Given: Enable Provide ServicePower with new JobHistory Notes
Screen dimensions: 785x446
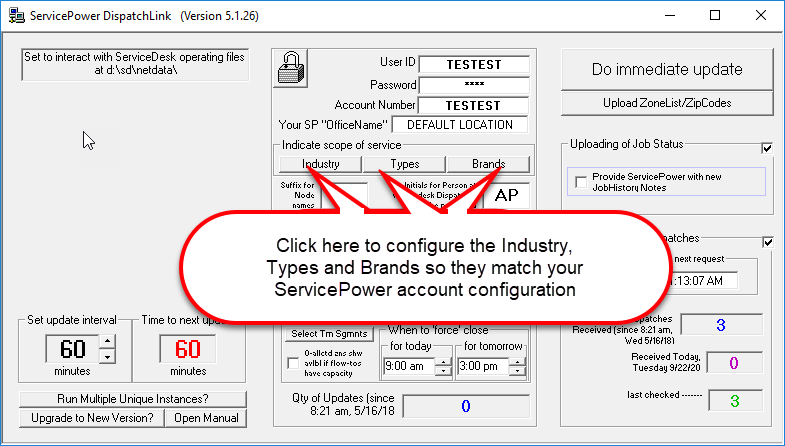Looking at the screenshot, I should [582, 181].
